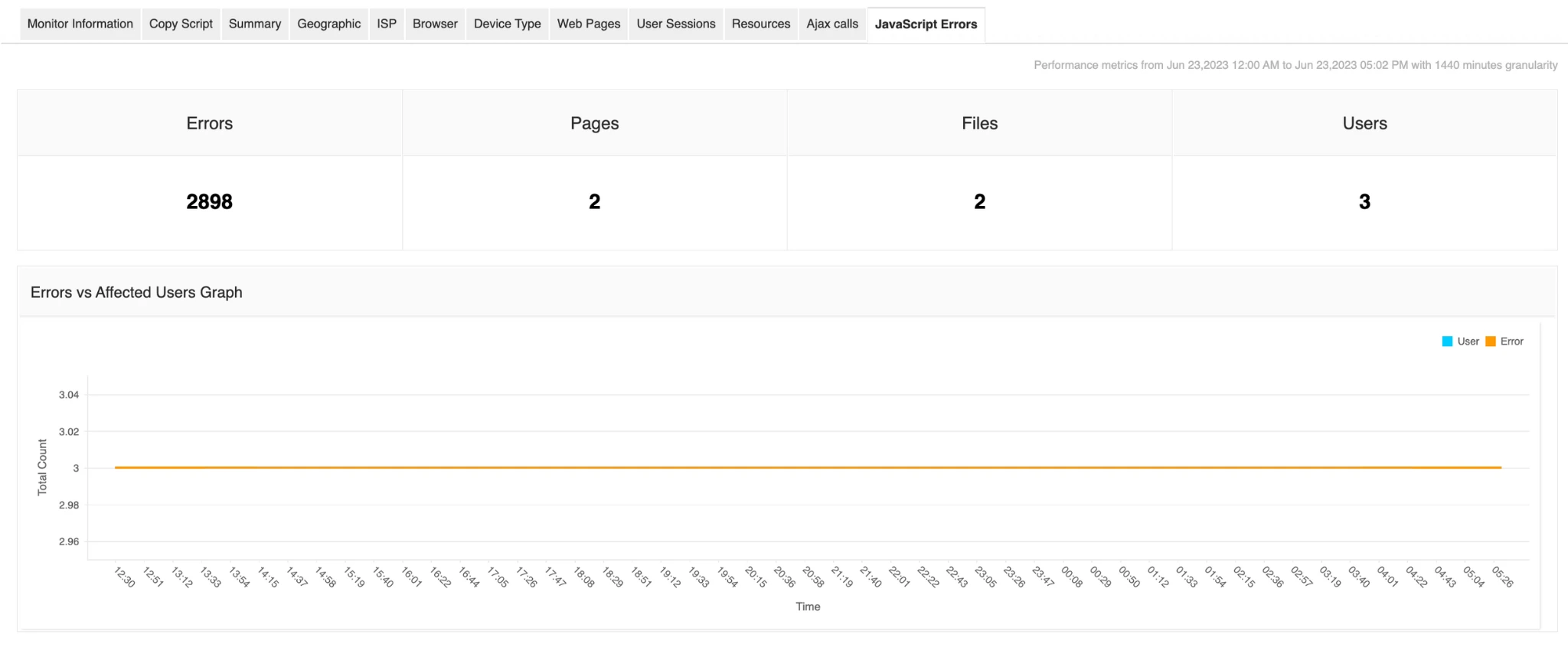Switch to the Device Type tab
This screenshot has width=1568, height=651.
(x=507, y=24)
